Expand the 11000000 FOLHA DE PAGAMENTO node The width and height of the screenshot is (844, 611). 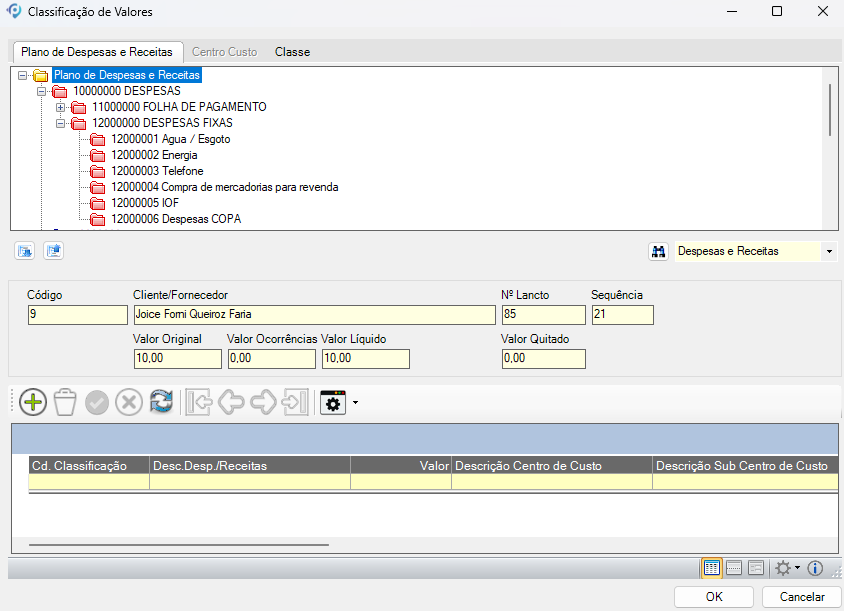pos(61,107)
